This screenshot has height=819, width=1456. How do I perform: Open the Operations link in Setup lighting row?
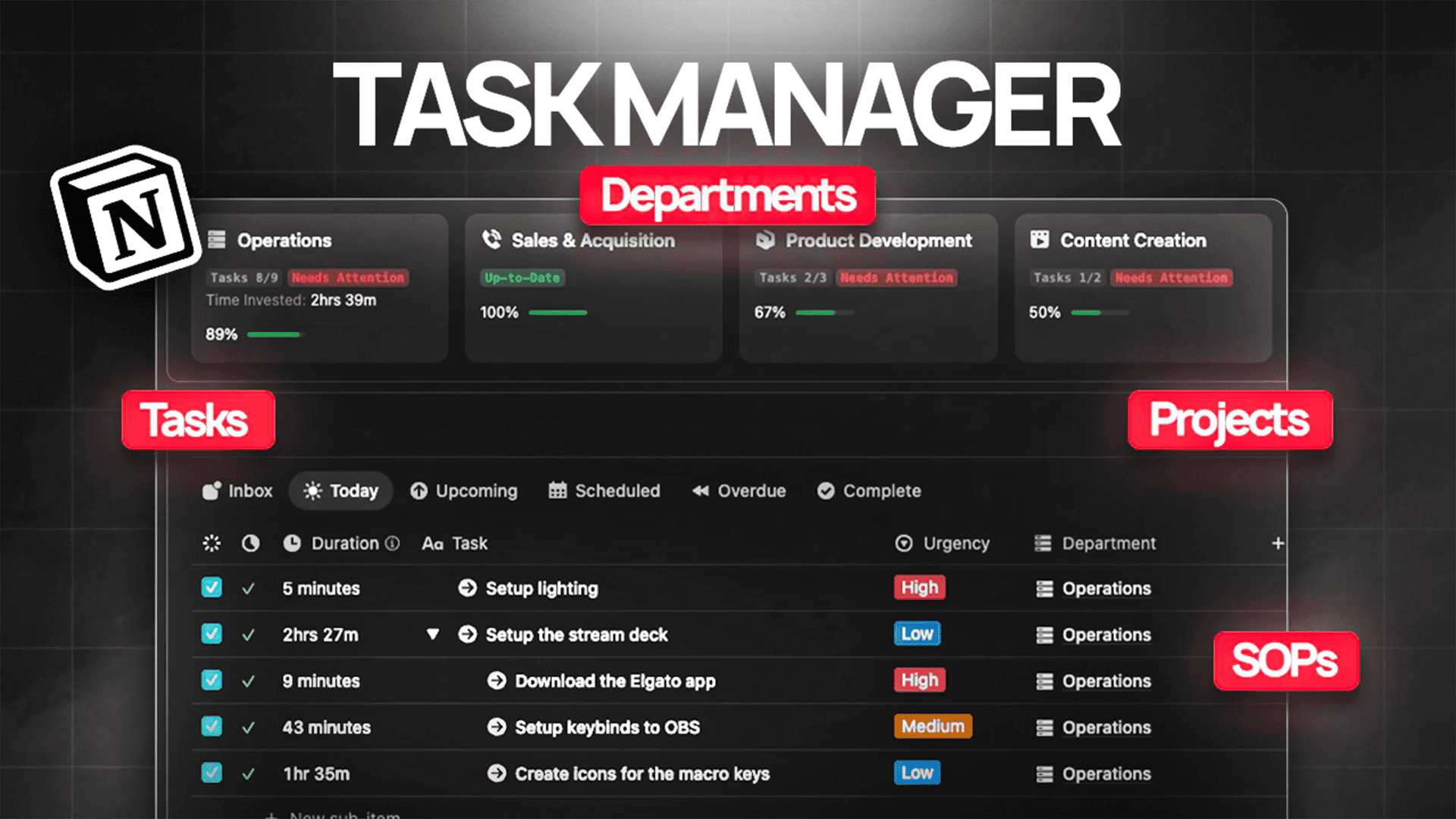(1106, 588)
